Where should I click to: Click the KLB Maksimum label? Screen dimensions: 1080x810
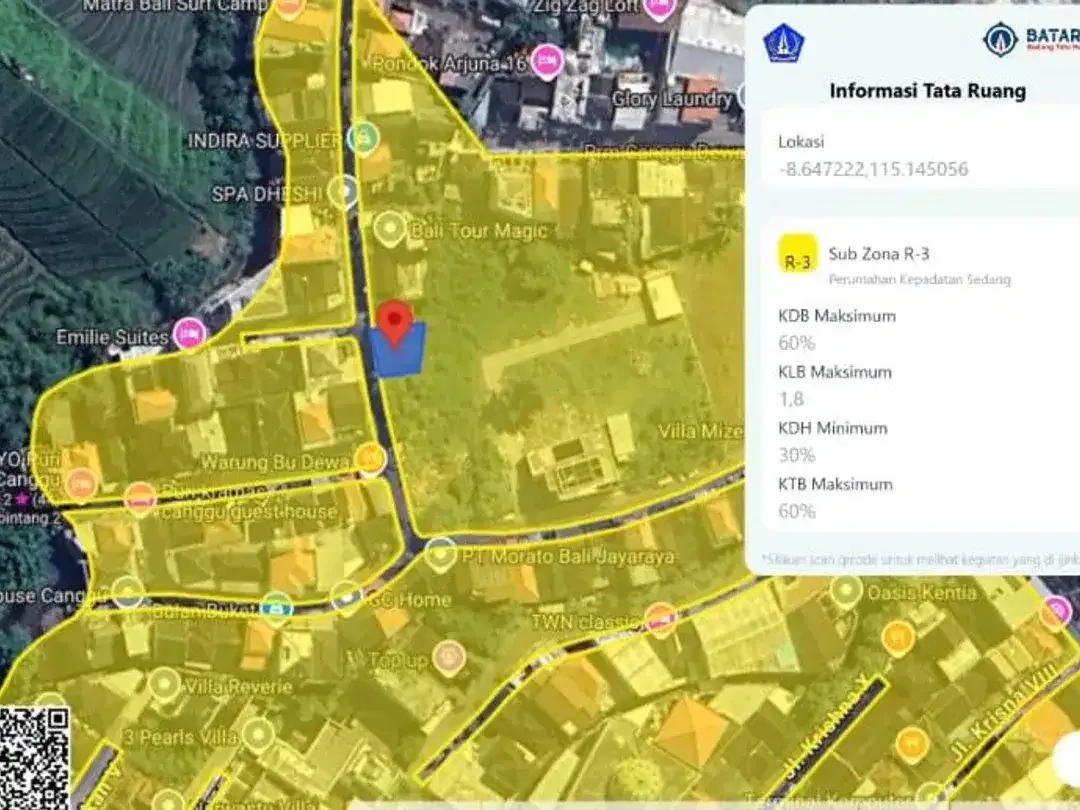(835, 373)
